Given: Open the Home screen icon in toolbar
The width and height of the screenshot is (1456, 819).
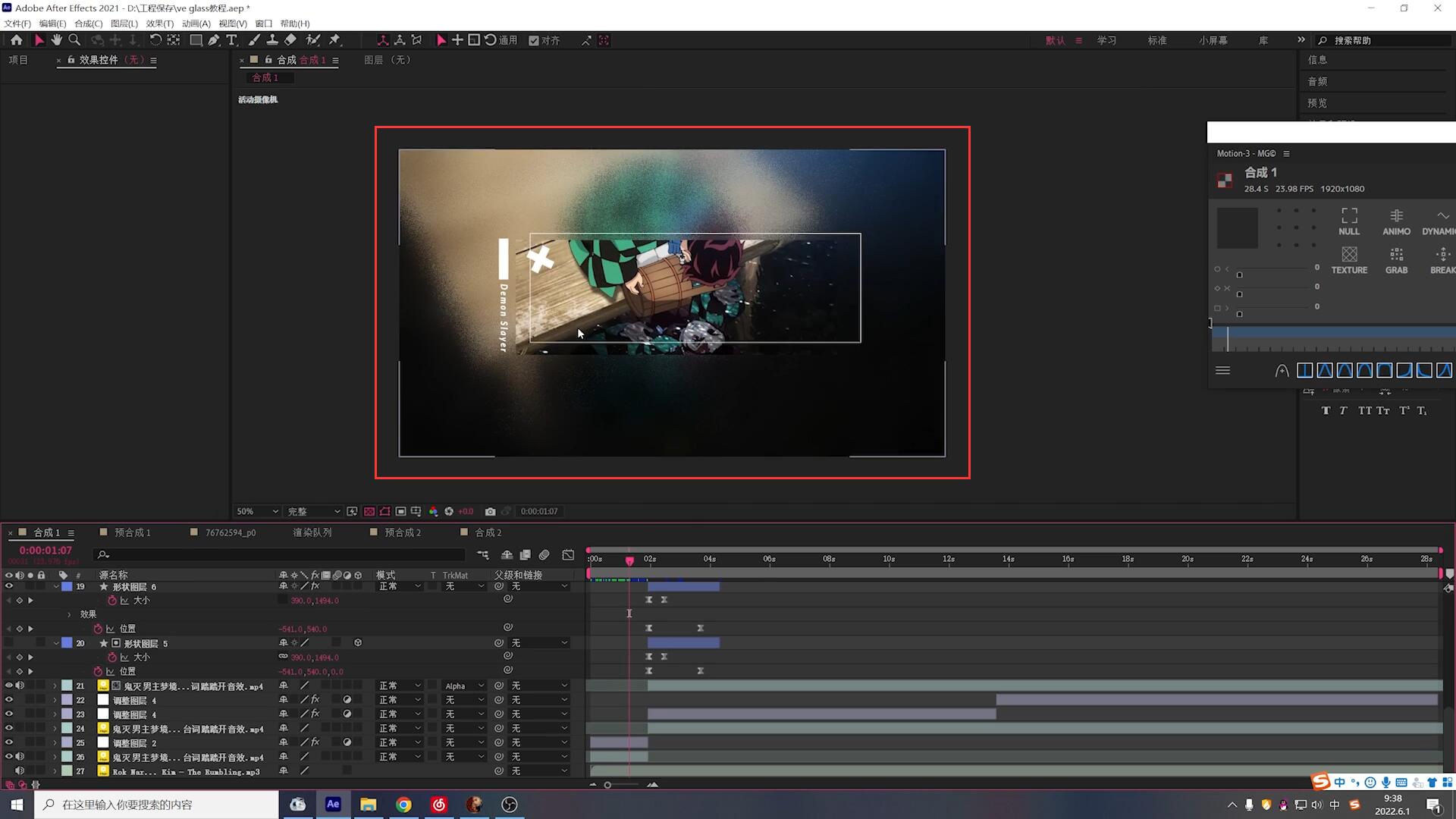Looking at the screenshot, I should (16, 40).
